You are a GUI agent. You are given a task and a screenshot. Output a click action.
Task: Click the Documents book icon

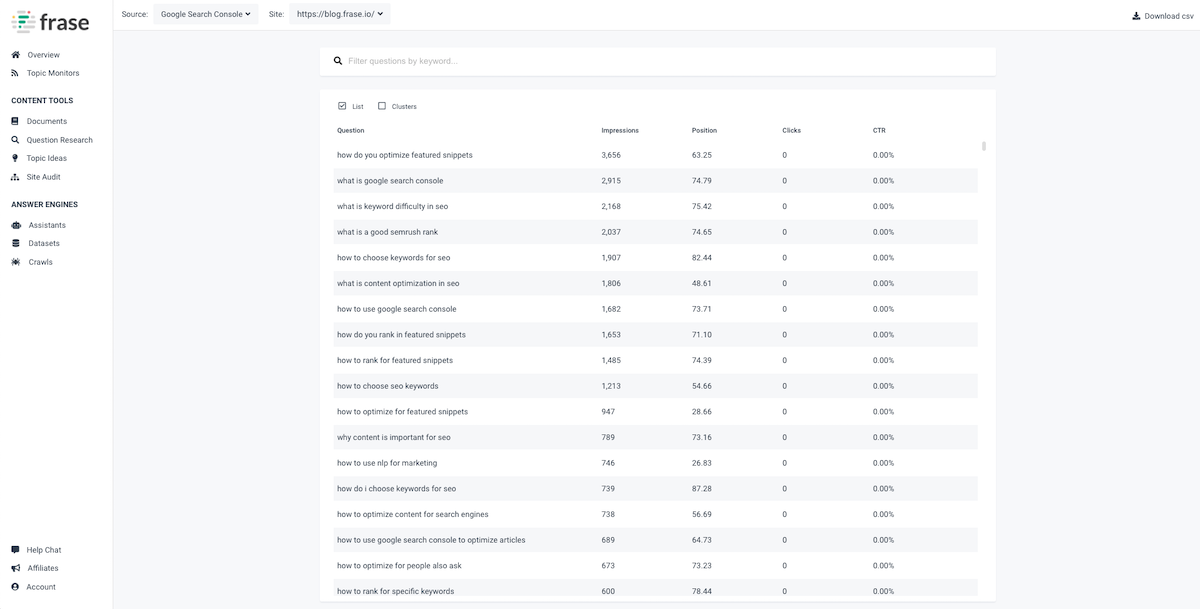point(15,121)
